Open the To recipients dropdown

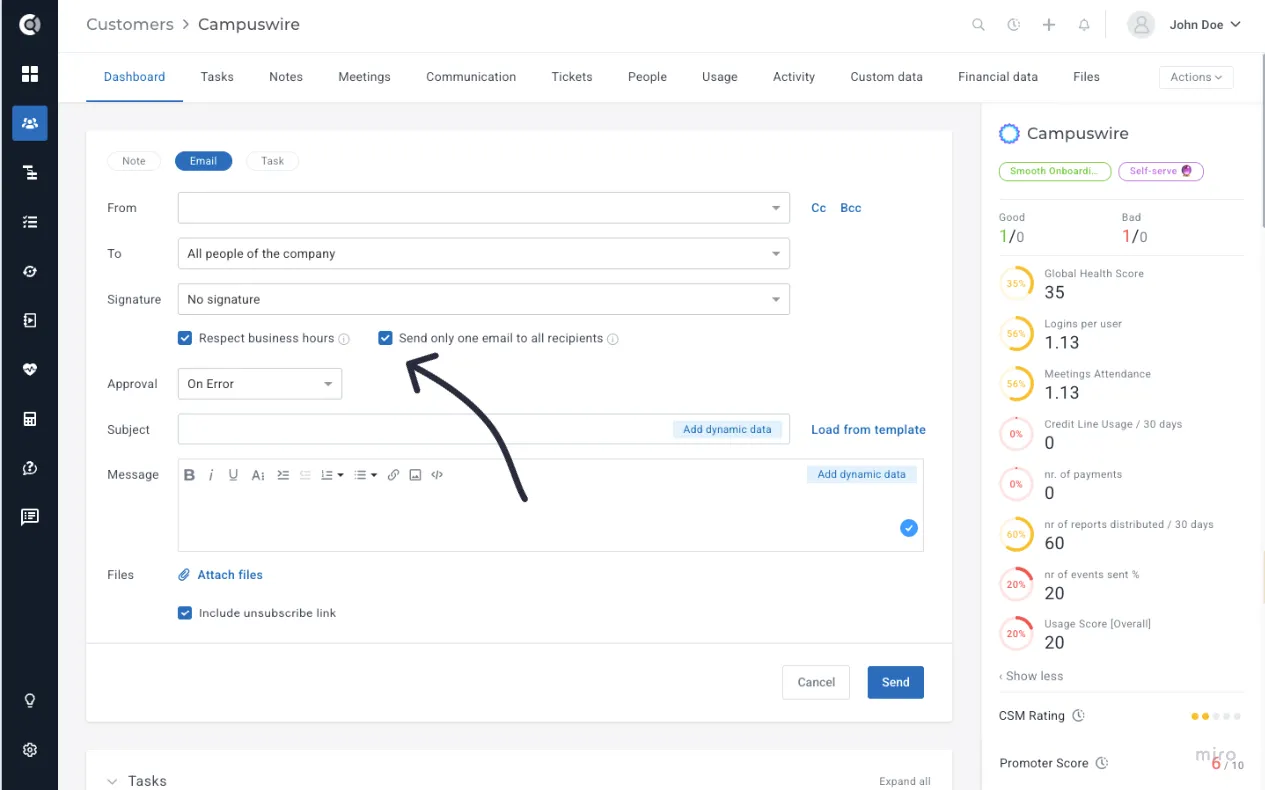484,254
